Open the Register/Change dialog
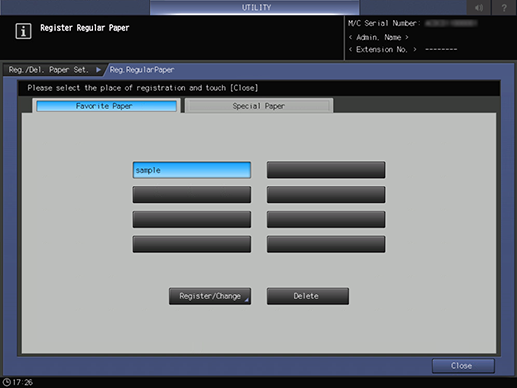 pyautogui.click(x=210, y=296)
